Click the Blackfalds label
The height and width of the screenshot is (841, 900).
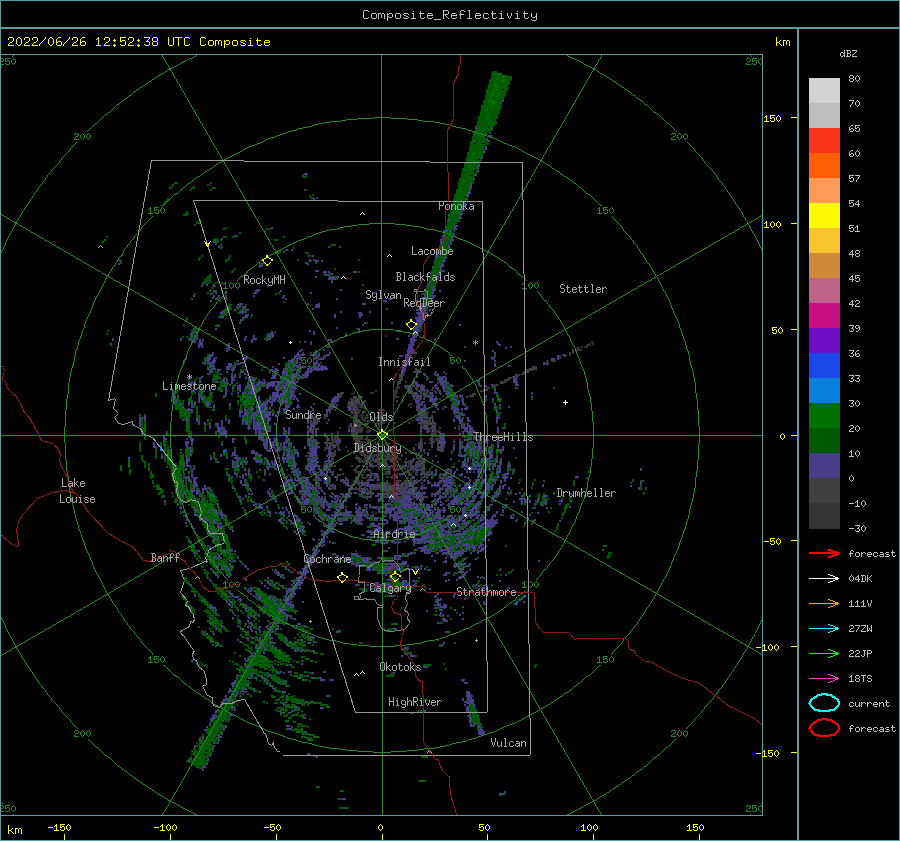425,277
